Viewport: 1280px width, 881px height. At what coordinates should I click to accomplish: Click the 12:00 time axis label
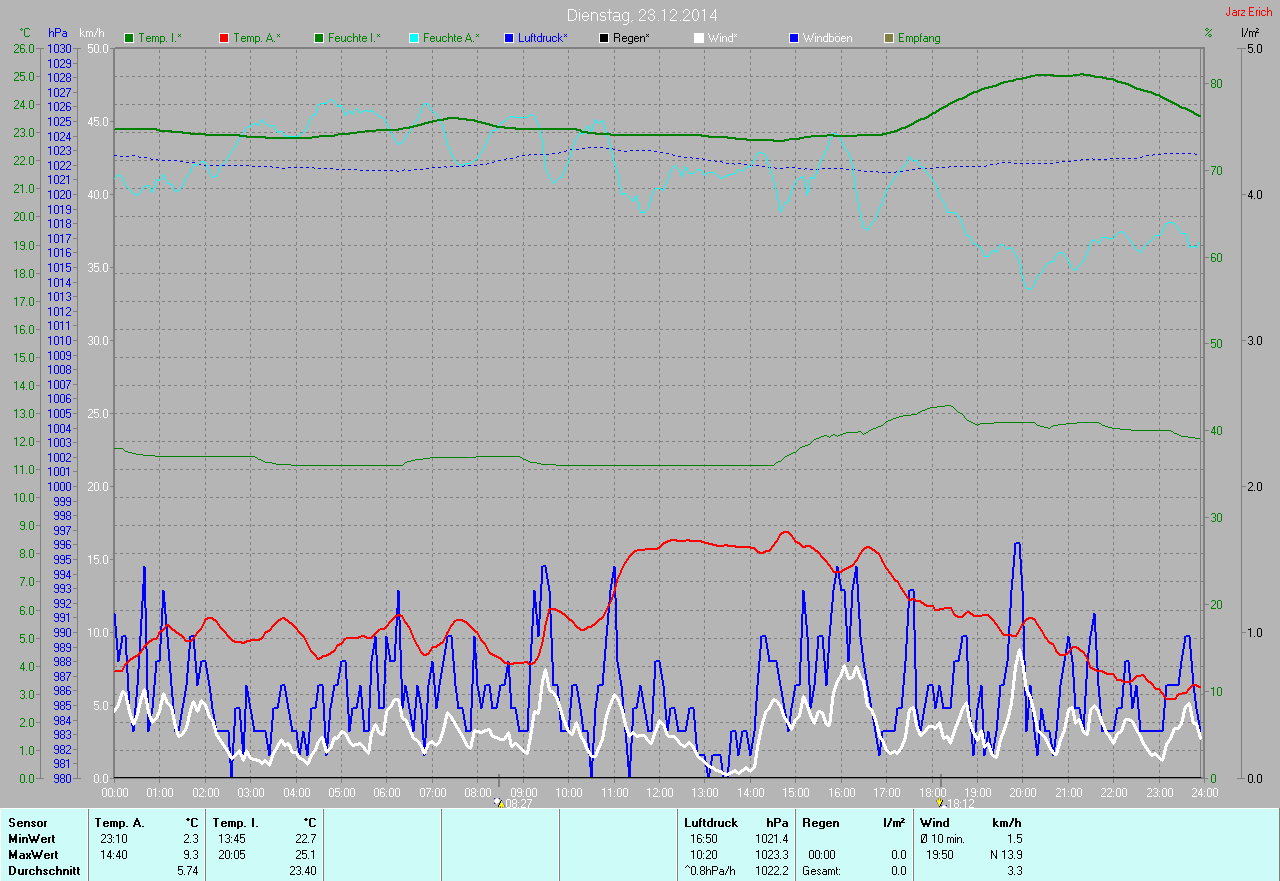tap(660, 792)
